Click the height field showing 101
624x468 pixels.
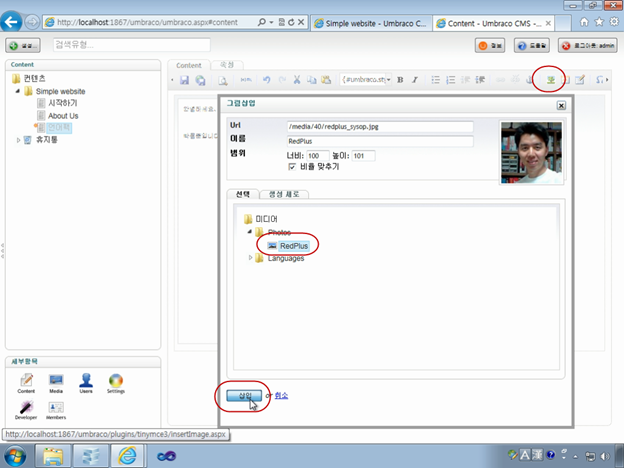pos(363,156)
